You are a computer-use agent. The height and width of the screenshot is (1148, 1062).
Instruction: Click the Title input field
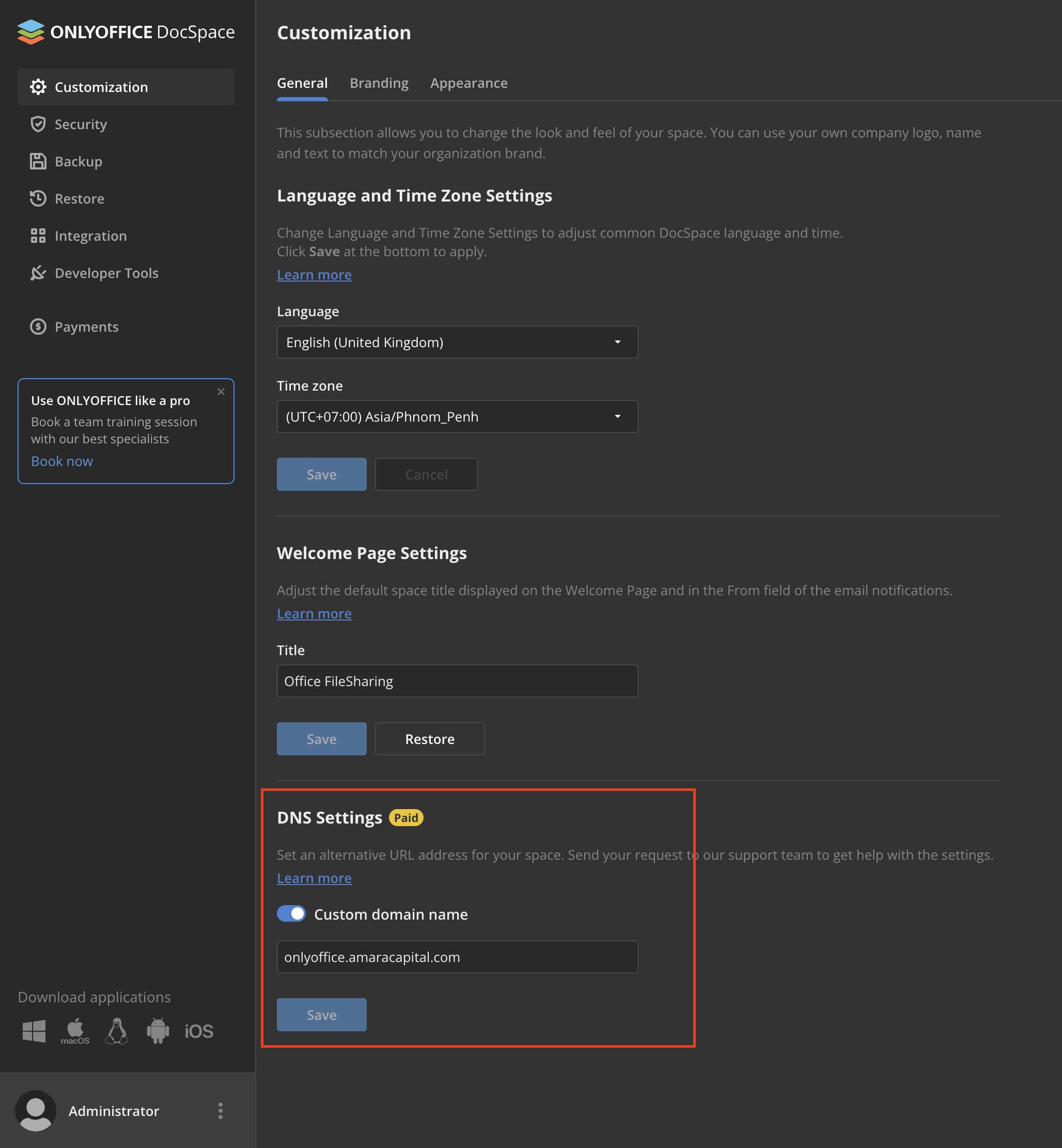click(458, 681)
